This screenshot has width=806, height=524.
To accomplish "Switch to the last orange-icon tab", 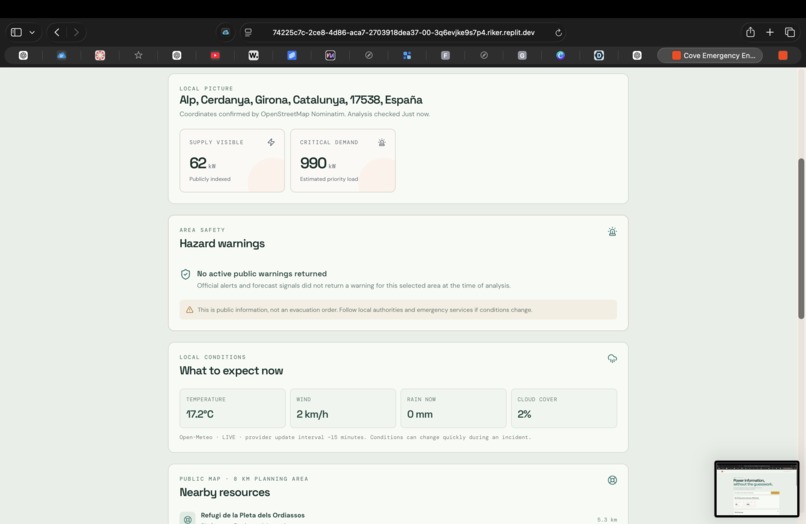I will [782, 56].
